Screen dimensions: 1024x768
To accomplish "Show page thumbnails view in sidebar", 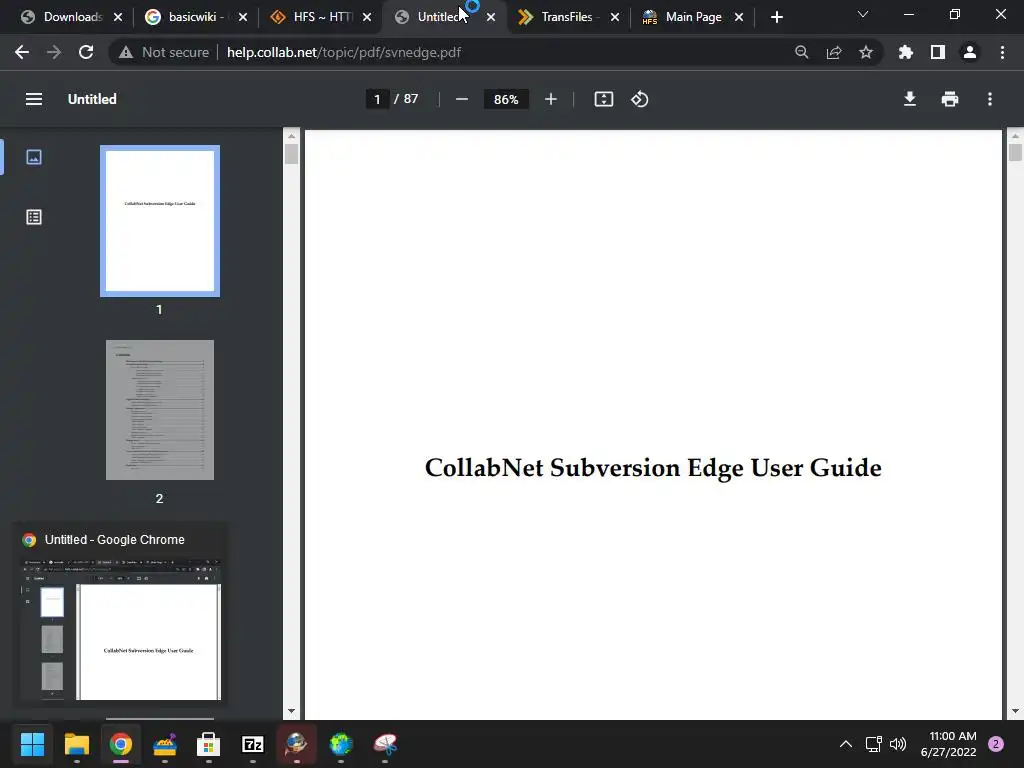I will coord(34,157).
